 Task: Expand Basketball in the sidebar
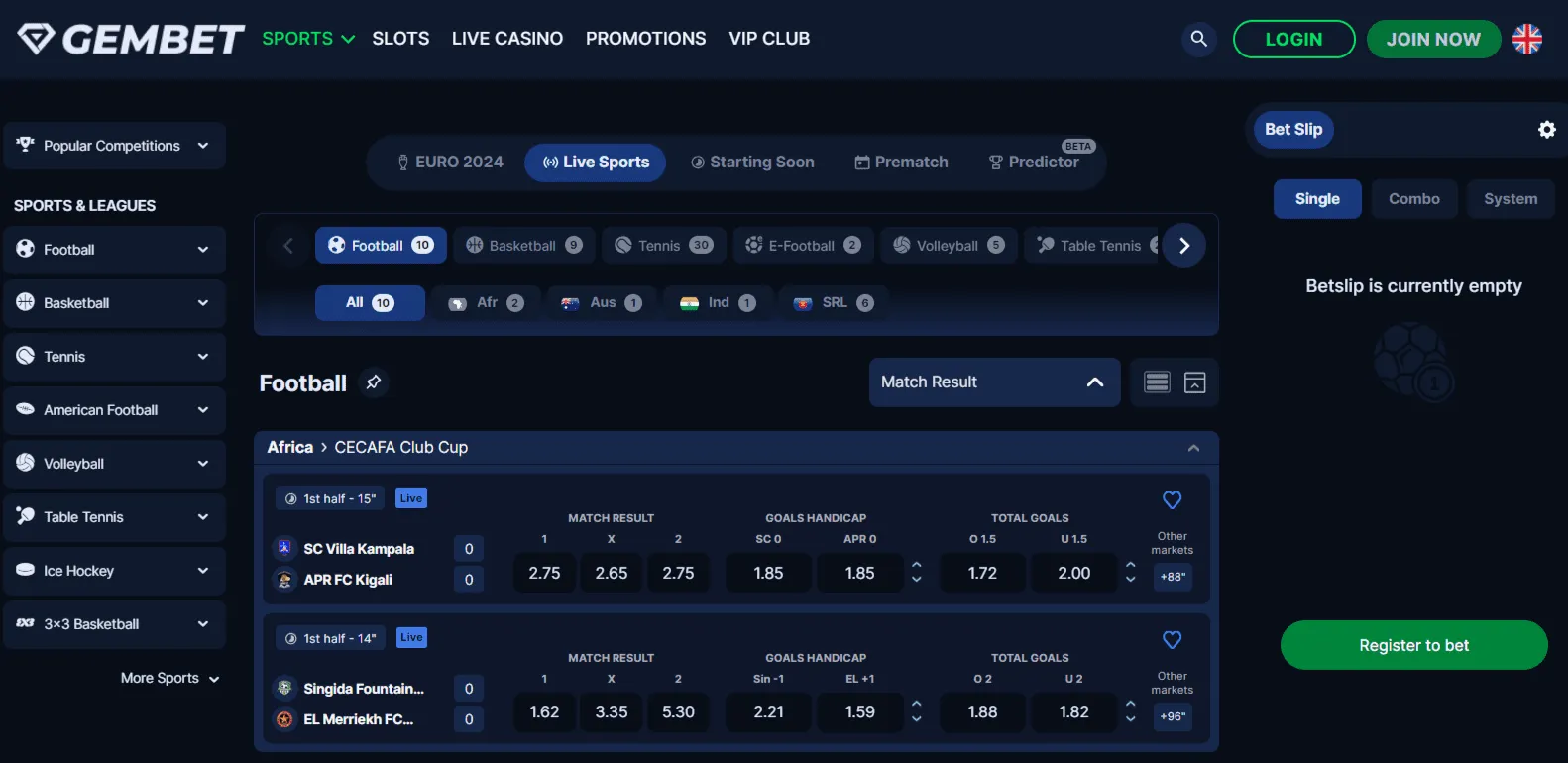(x=115, y=303)
